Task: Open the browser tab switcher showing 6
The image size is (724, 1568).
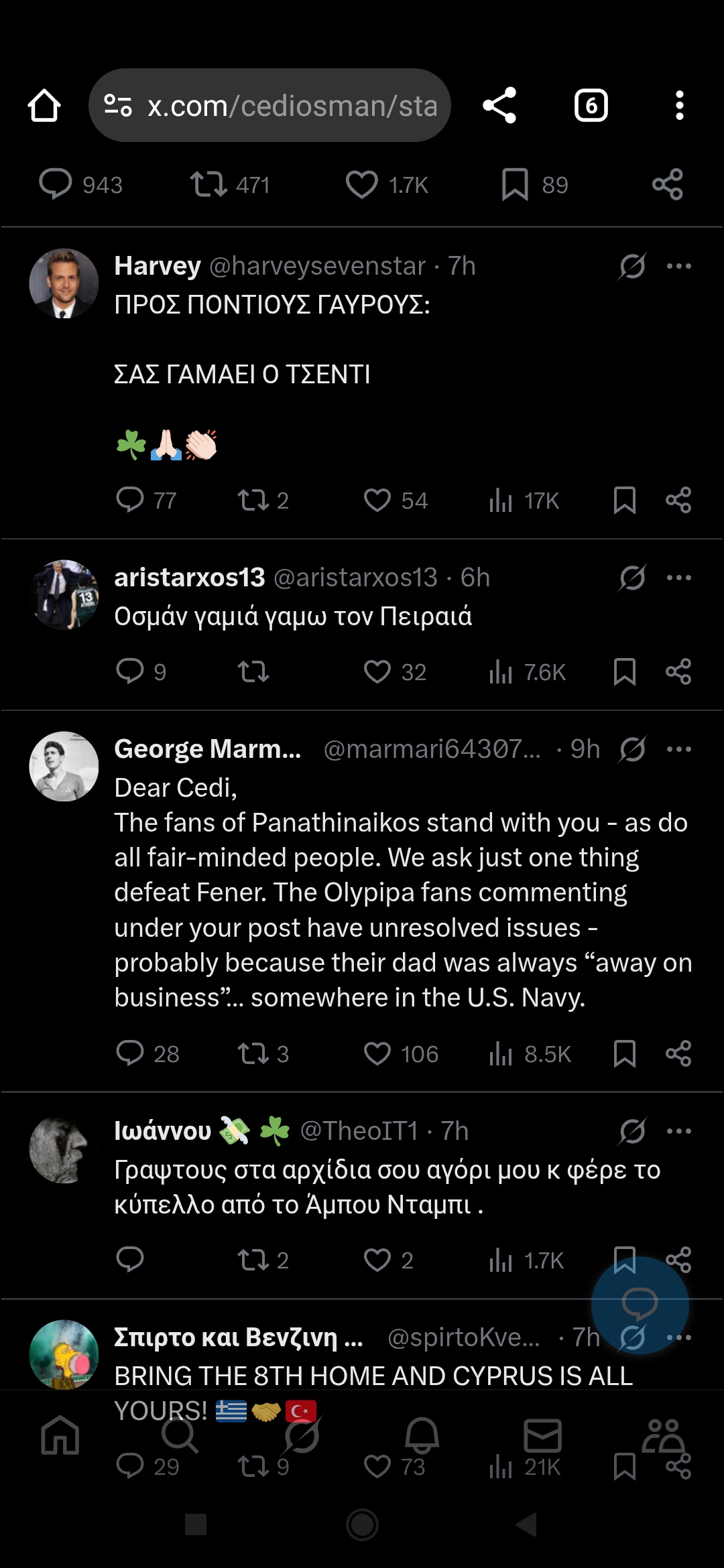Action: tap(591, 106)
